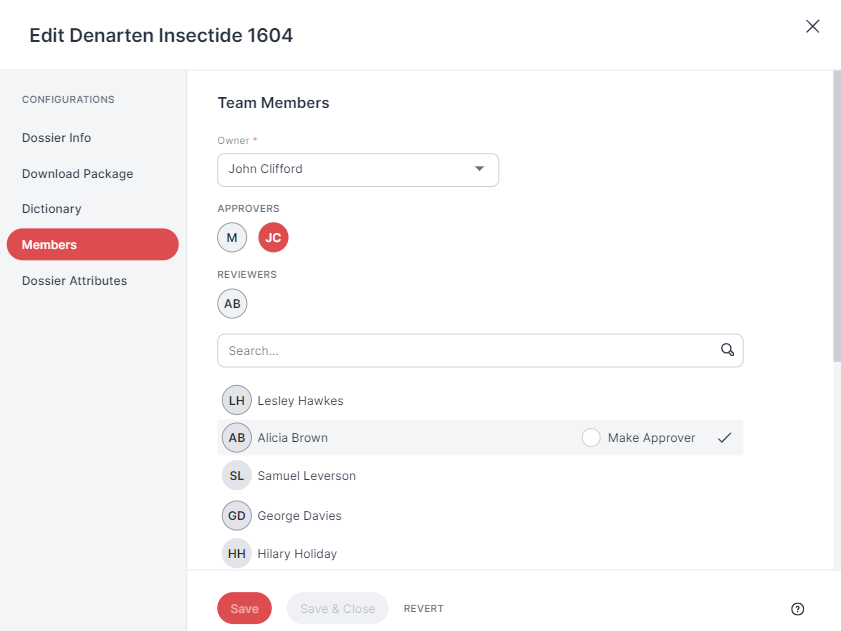Expand the Owner dropdown arrow

(x=479, y=168)
